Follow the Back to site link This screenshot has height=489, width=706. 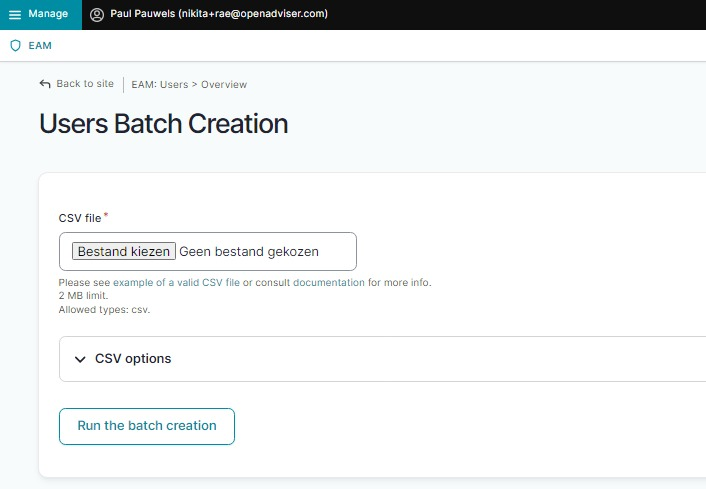[85, 84]
